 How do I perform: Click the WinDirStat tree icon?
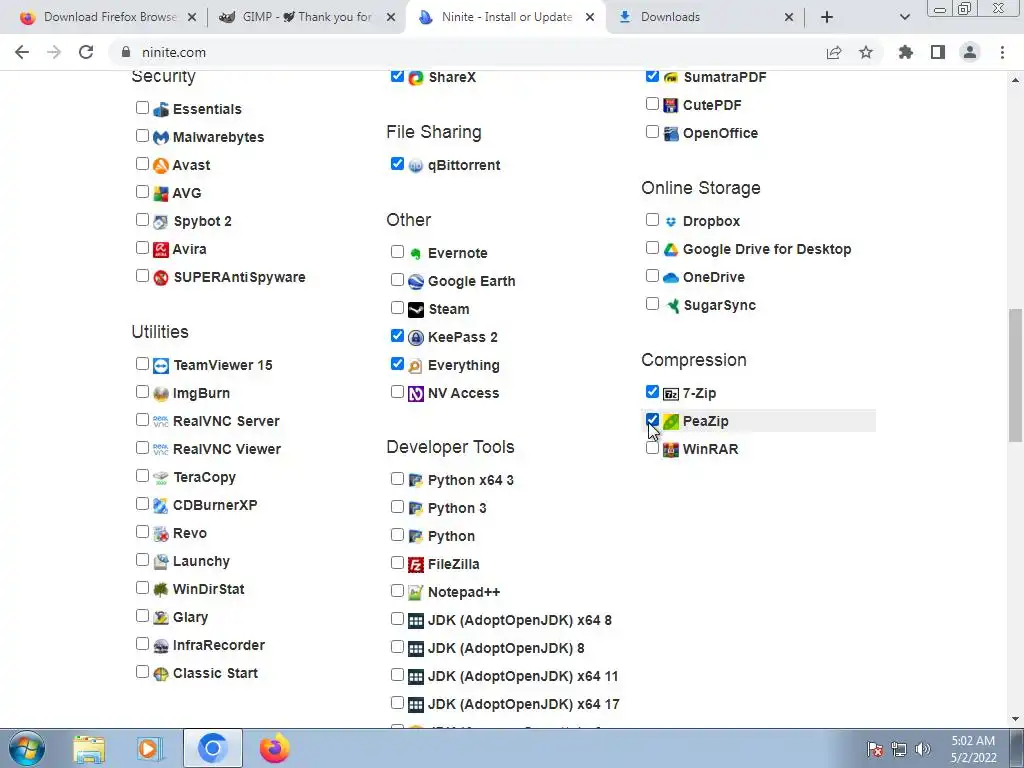click(161, 590)
